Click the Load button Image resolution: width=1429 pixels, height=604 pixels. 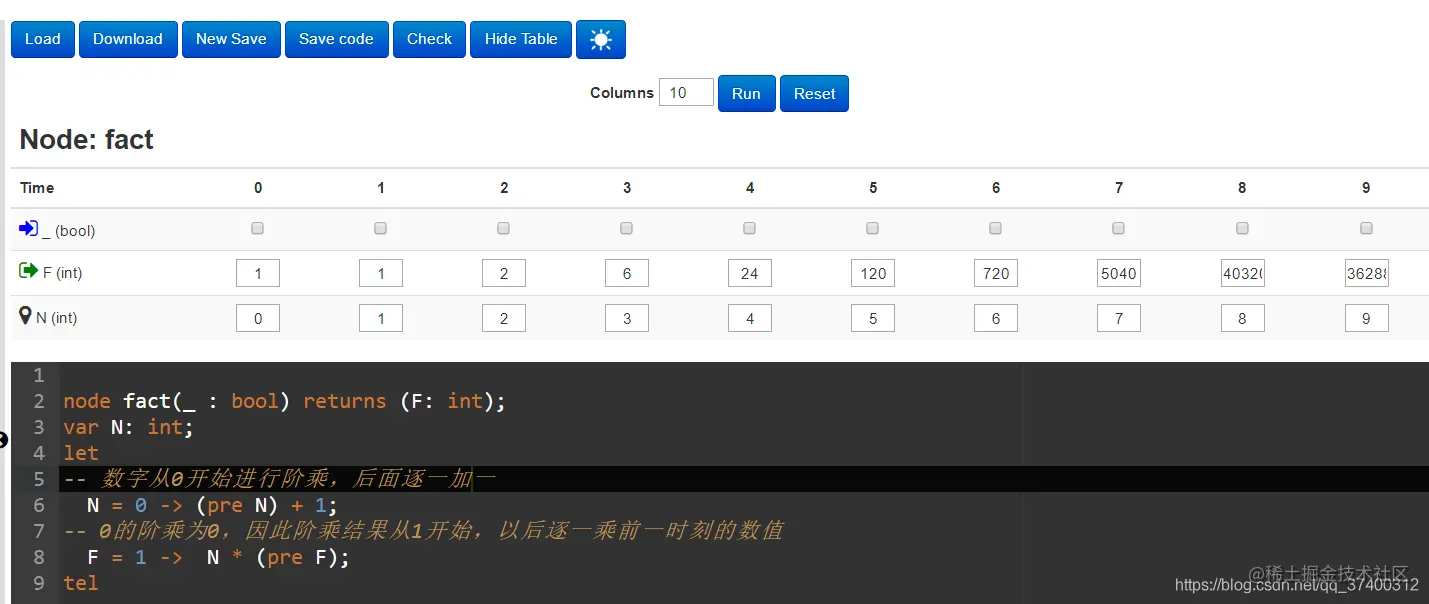tap(42, 39)
